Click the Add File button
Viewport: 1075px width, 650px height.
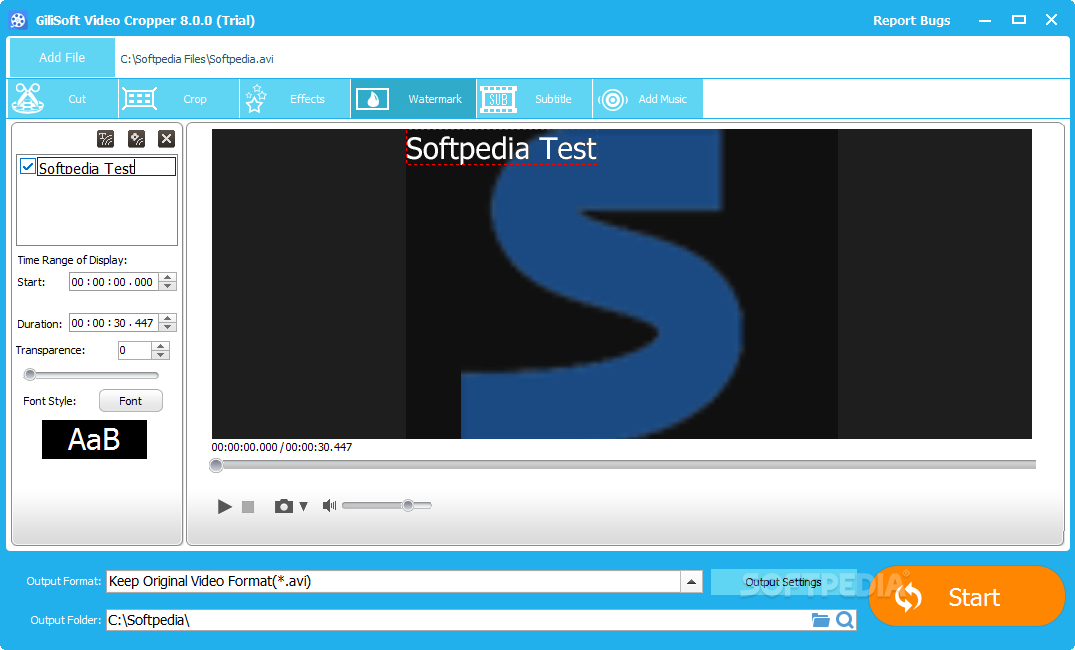click(62, 58)
